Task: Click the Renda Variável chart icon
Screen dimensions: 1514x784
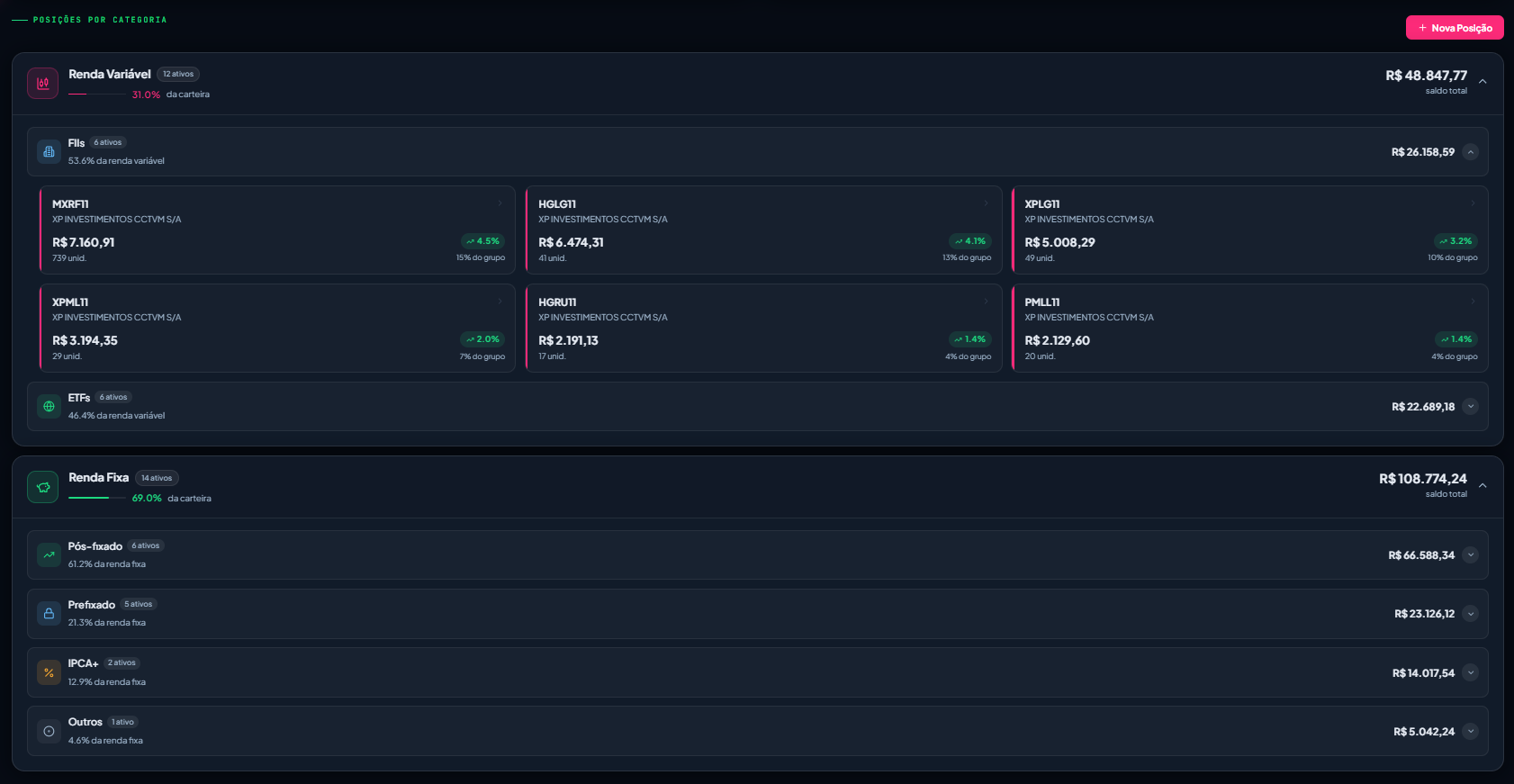Action: [42, 83]
